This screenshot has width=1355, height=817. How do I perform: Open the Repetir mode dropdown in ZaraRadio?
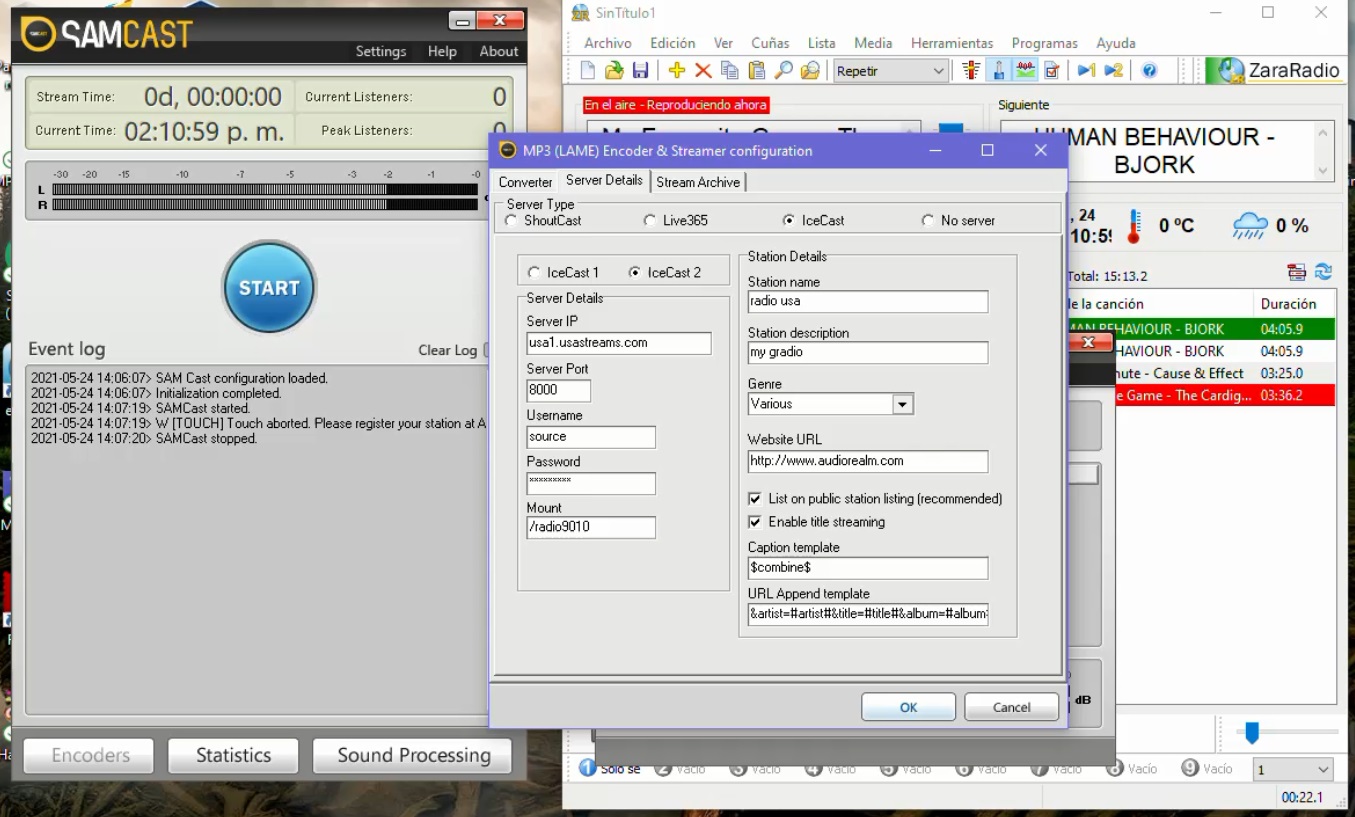[x=890, y=70]
